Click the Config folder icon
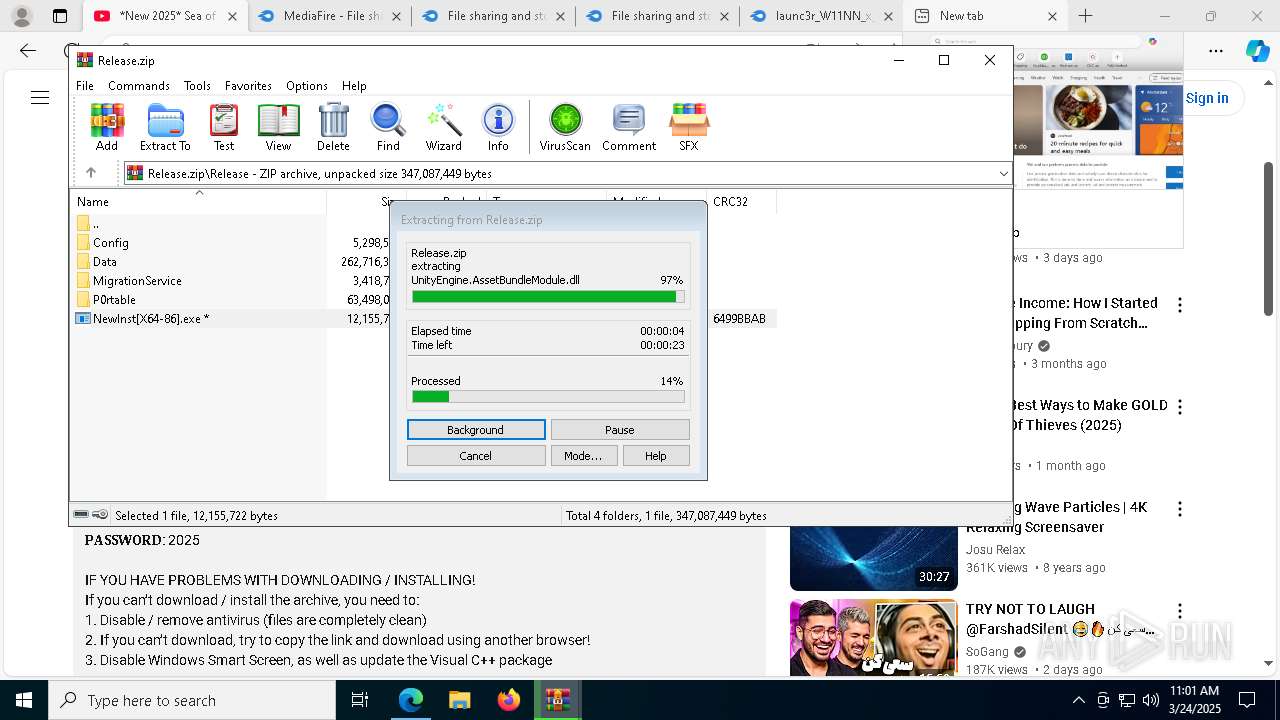This screenshot has width=1280, height=720. click(x=83, y=242)
